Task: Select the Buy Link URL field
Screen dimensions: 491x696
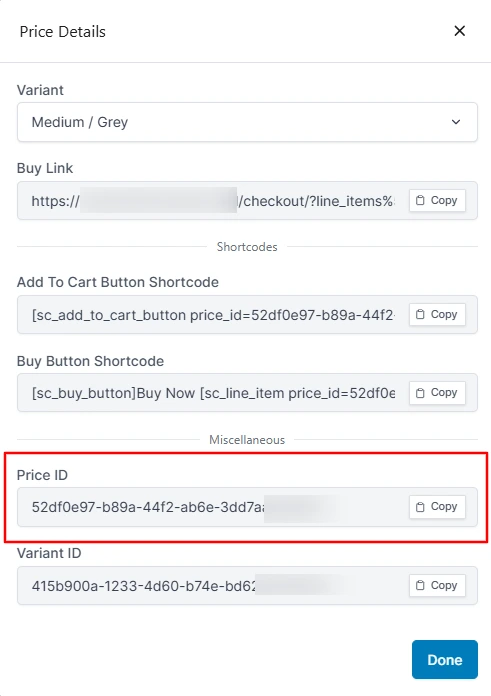Action: tap(213, 201)
